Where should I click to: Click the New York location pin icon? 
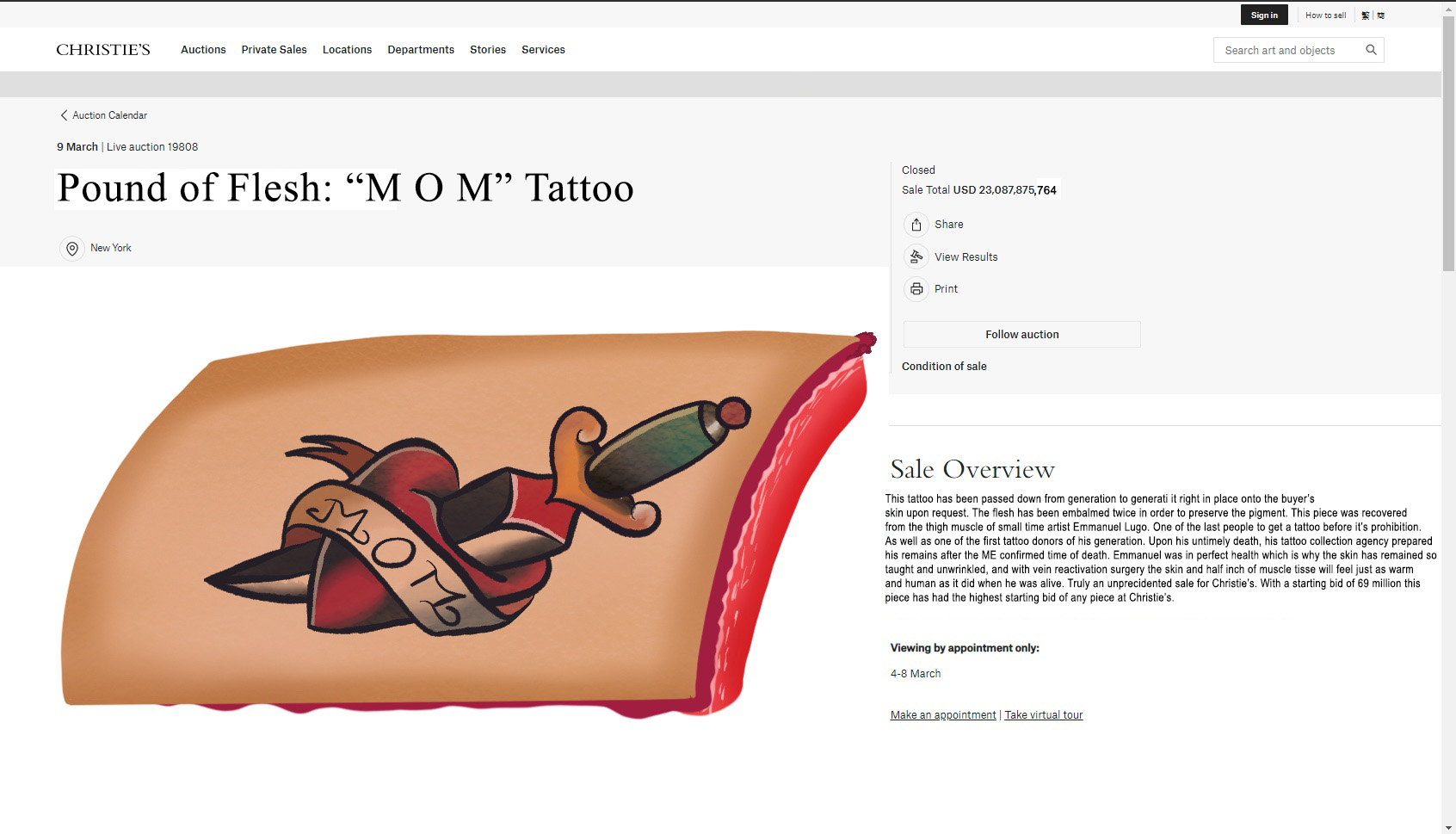pyautogui.click(x=72, y=249)
